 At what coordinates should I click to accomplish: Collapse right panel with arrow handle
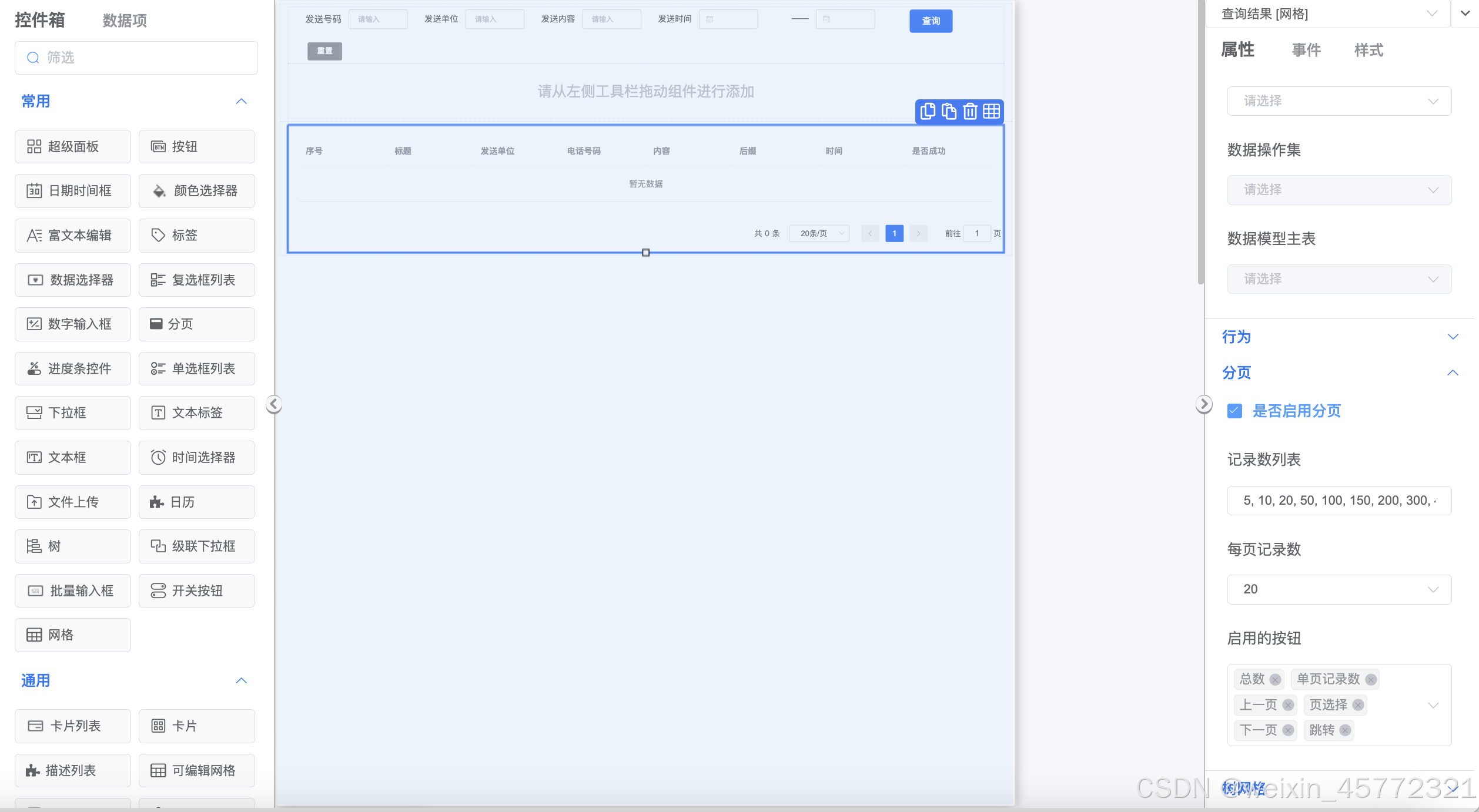point(1203,404)
